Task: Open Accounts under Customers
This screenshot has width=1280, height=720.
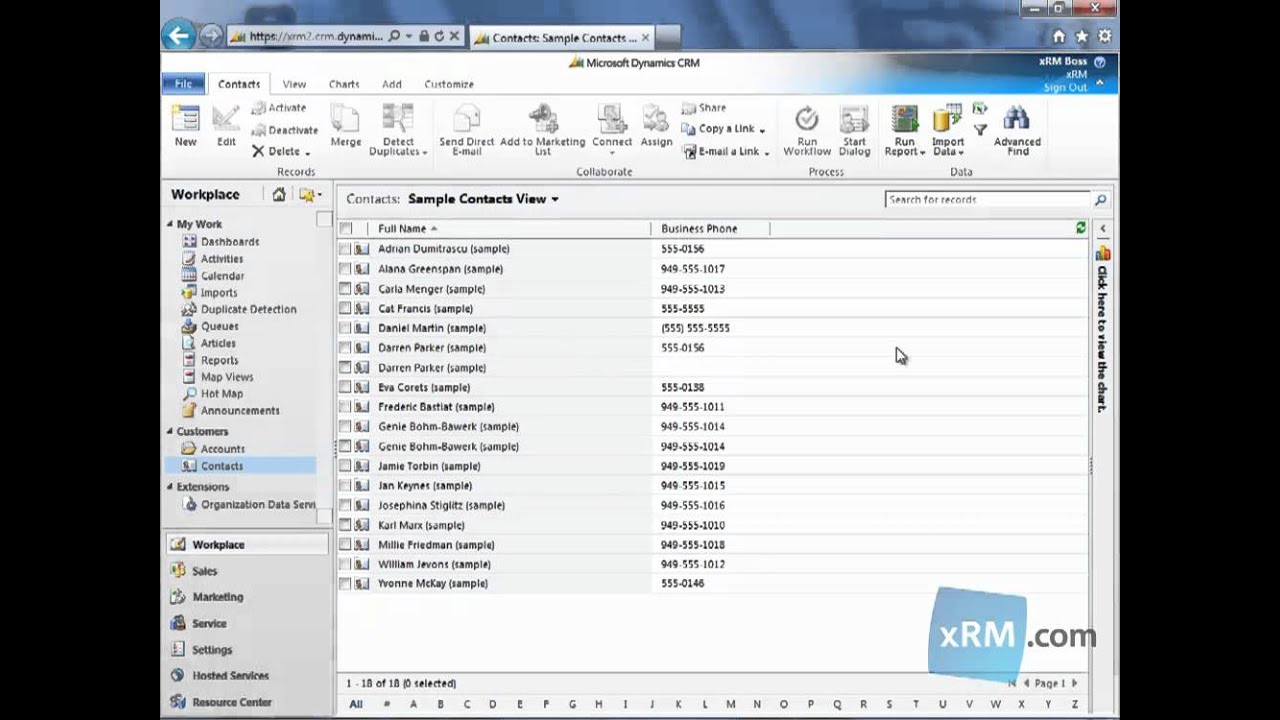Action: coord(222,449)
